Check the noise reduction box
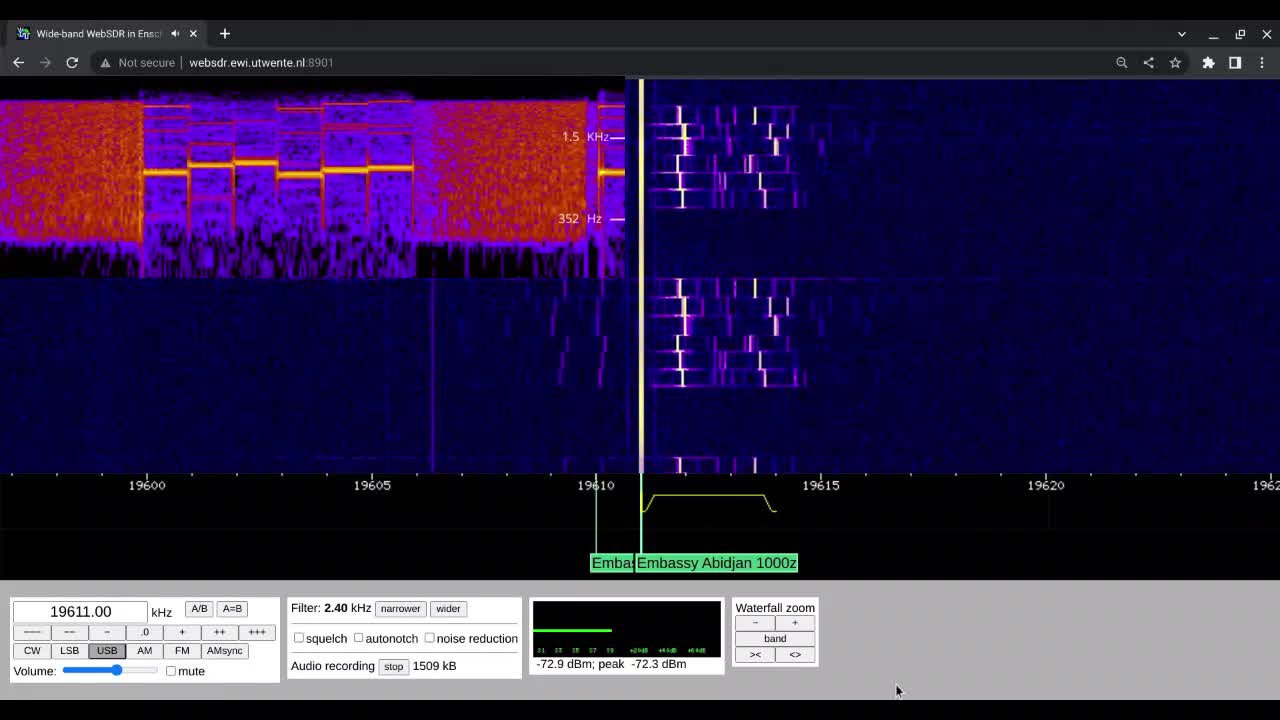 [429, 638]
